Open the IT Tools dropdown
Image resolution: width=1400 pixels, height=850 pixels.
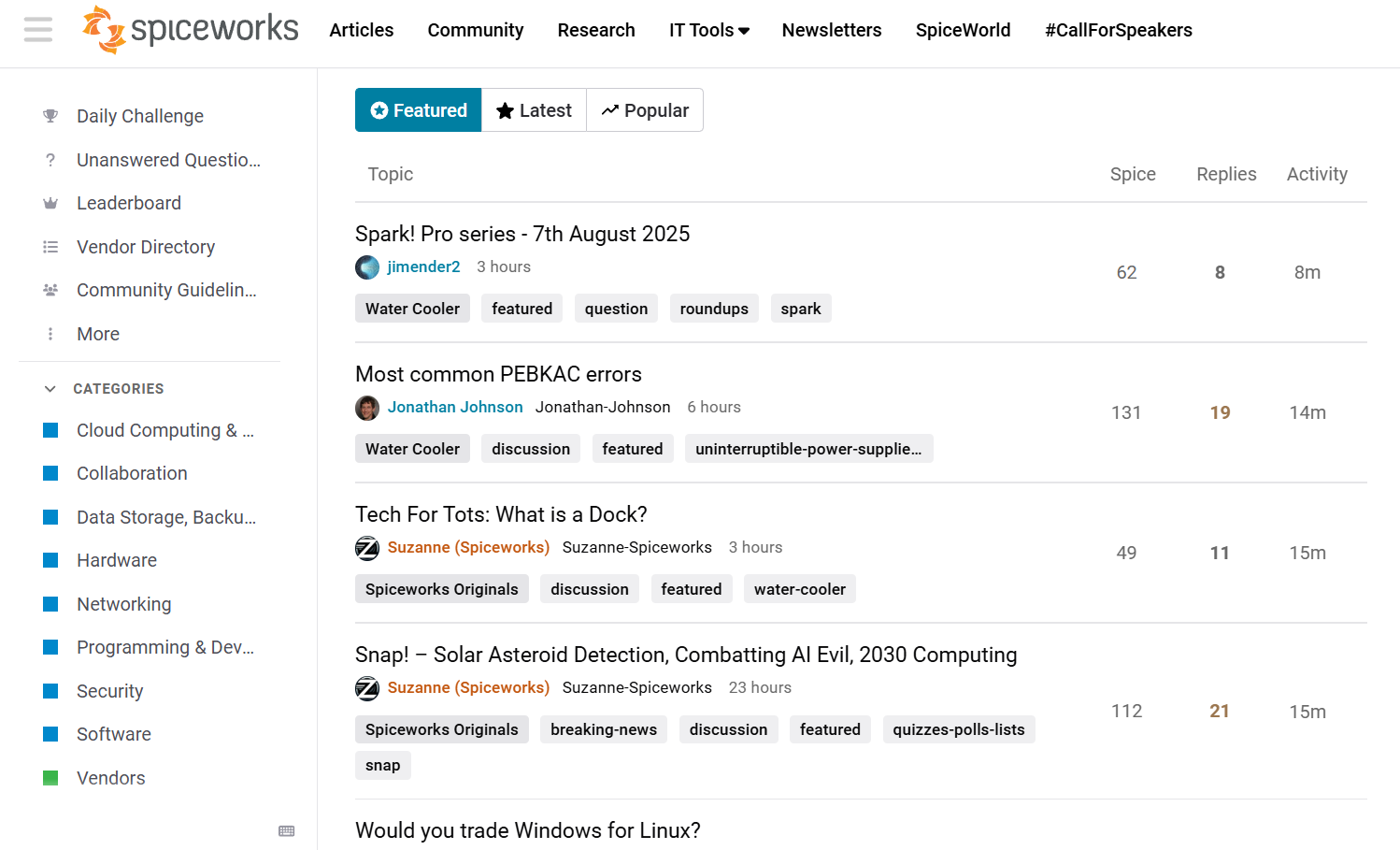tap(709, 30)
